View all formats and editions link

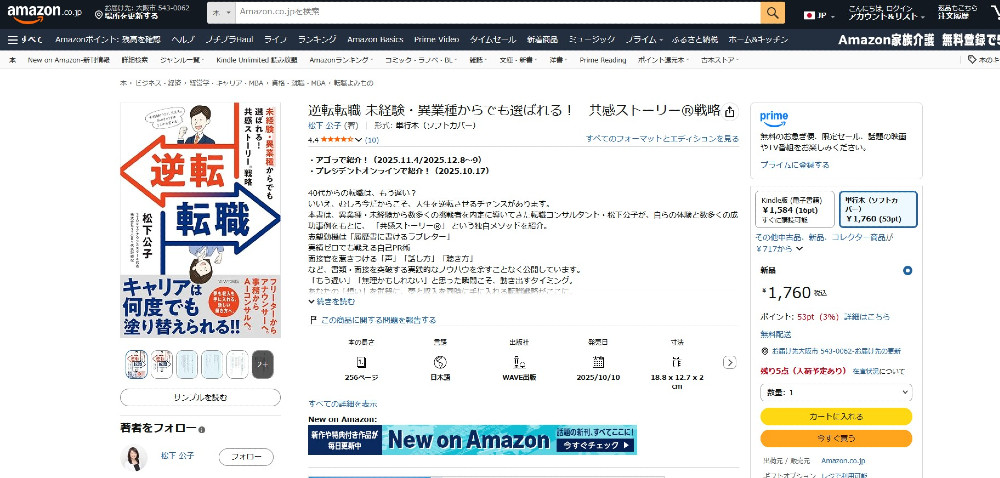coord(662,138)
